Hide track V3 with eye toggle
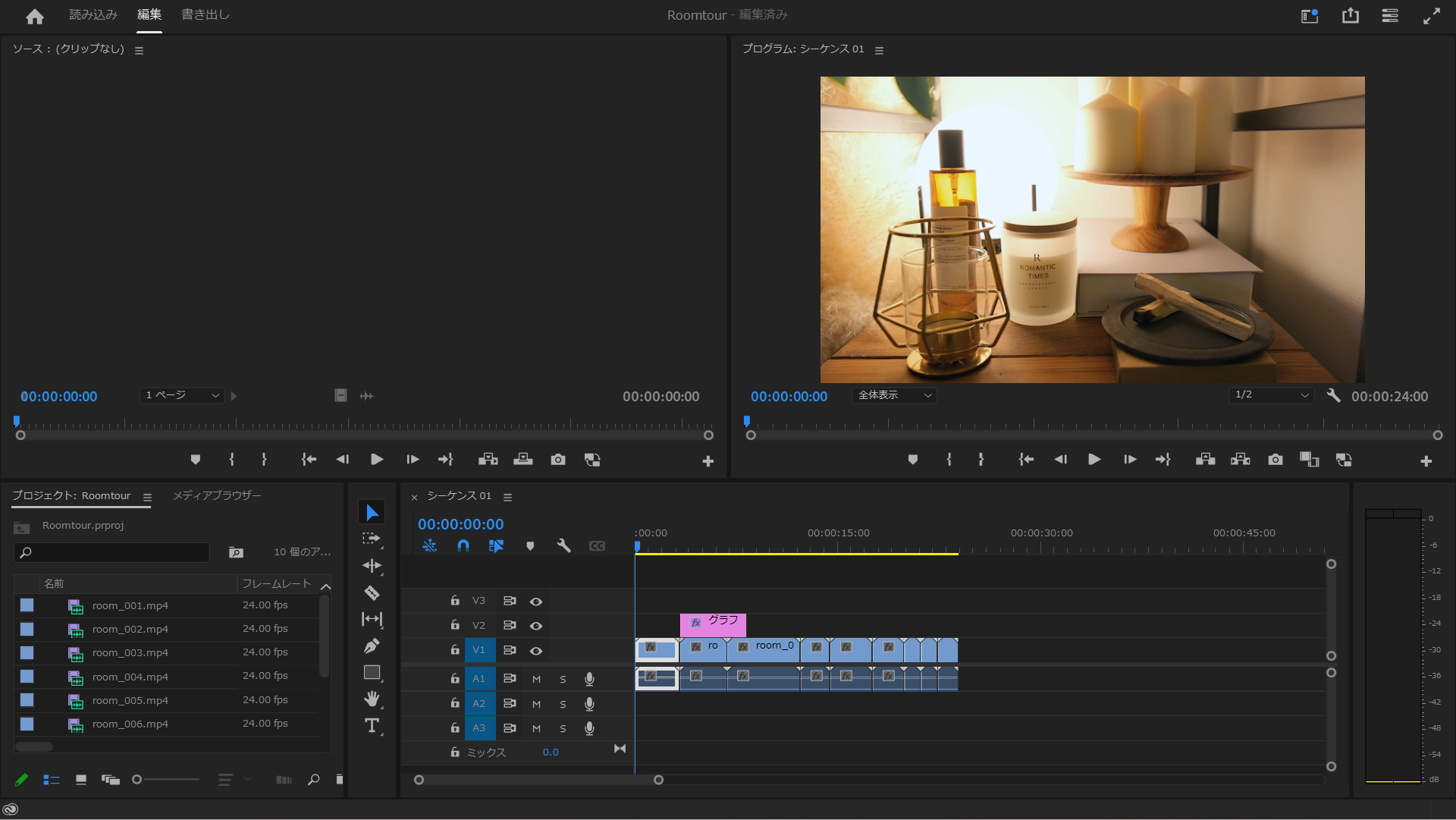1456x820 pixels. click(536, 602)
